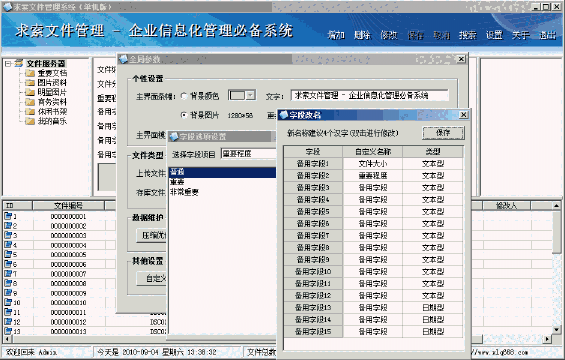The image size is (565, 360).
Task: Select 重要 in the option list
Action: (x=222, y=182)
